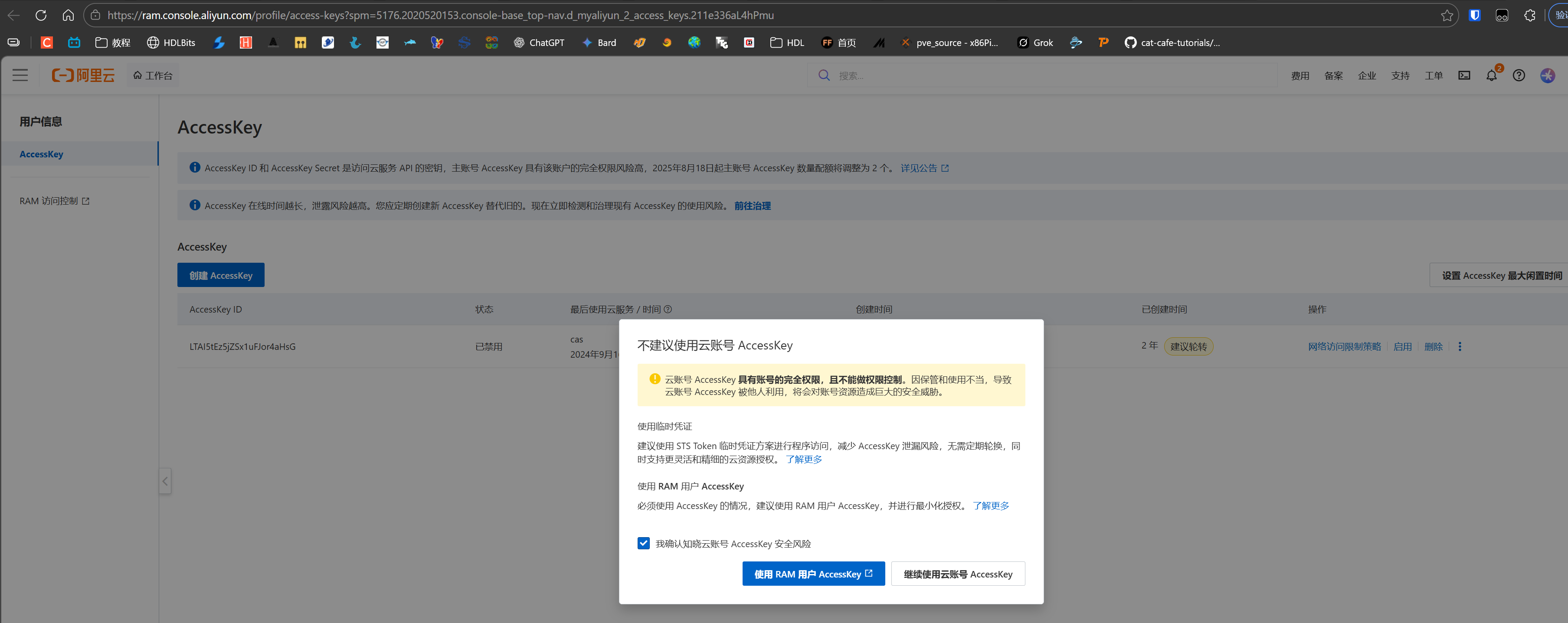The height and width of the screenshot is (623, 1568).
Task: Click the info icon beside last-used time
Action: (668, 309)
